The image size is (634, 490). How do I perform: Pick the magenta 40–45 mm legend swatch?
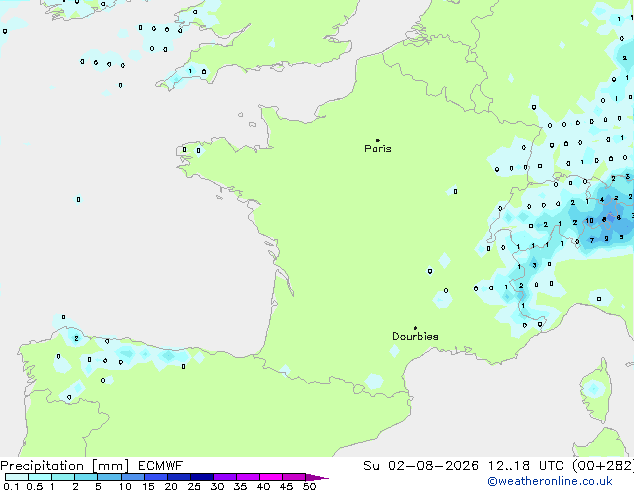click(x=271, y=477)
